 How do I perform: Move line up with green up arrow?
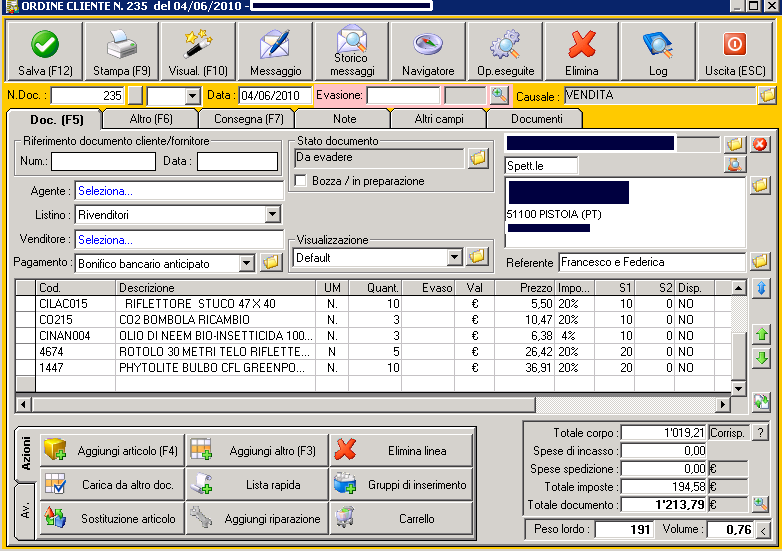761,335
